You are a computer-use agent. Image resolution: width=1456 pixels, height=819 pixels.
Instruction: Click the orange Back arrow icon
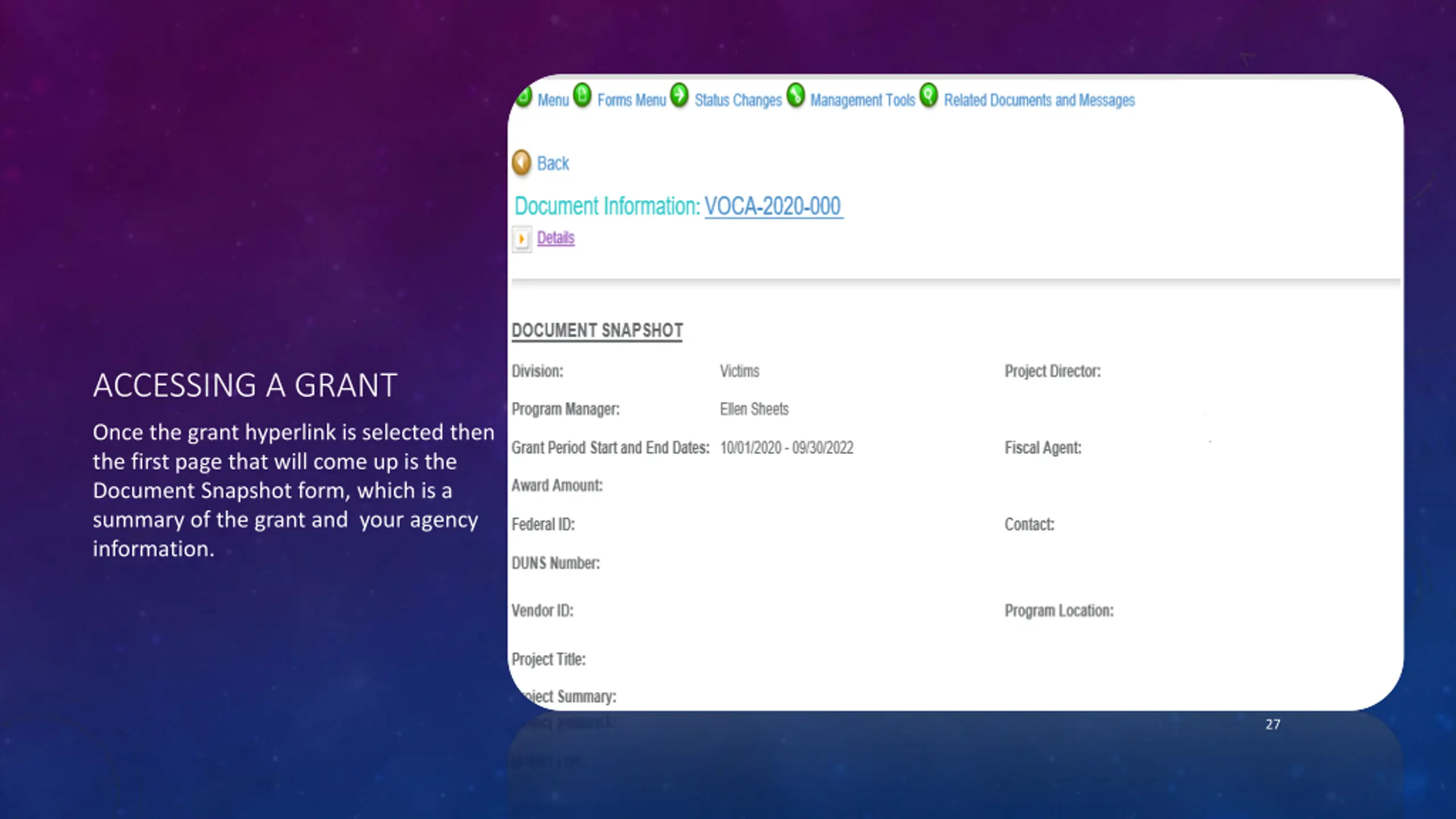(x=522, y=163)
